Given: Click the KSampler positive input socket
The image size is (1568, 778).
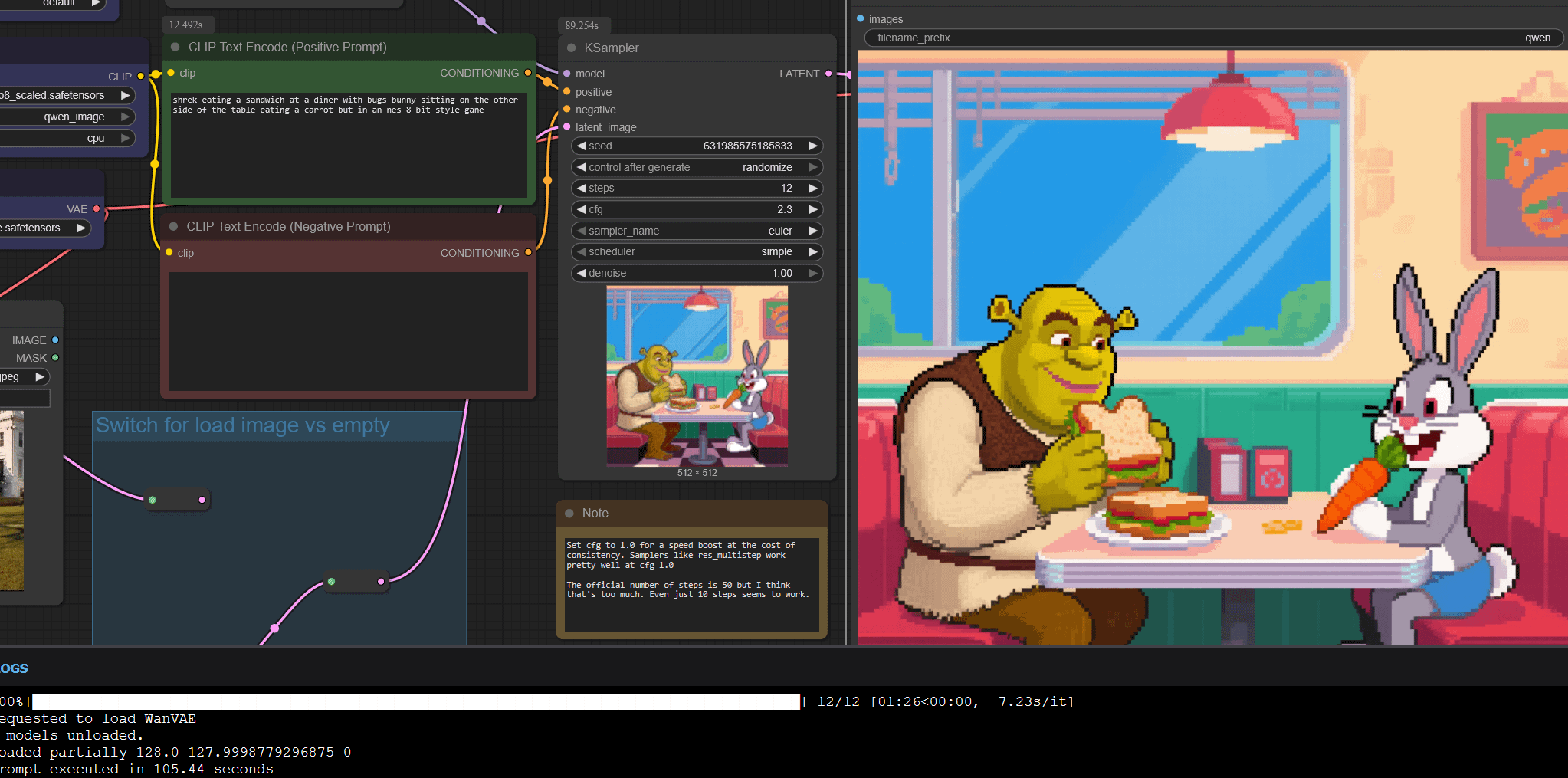Looking at the screenshot, I should click(567, 91).
